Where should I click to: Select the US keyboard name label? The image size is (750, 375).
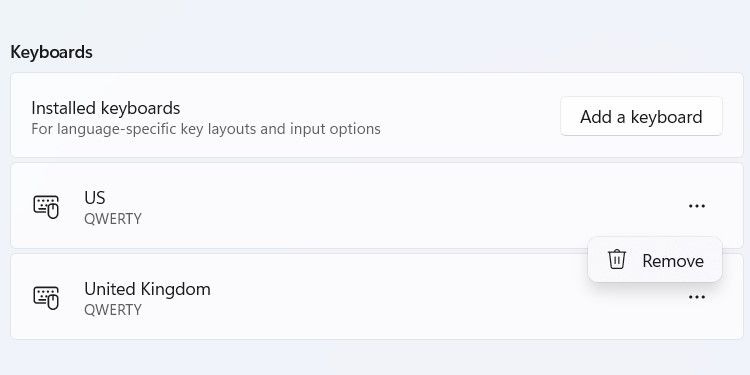point(95,198)
